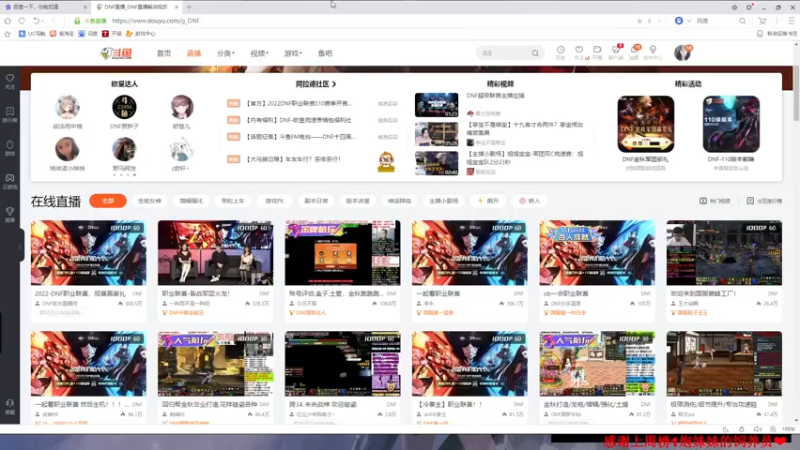Expand the 游戏 navigation dropdown
This screenshot has height=450, width=800.
(x=293, y=53)
